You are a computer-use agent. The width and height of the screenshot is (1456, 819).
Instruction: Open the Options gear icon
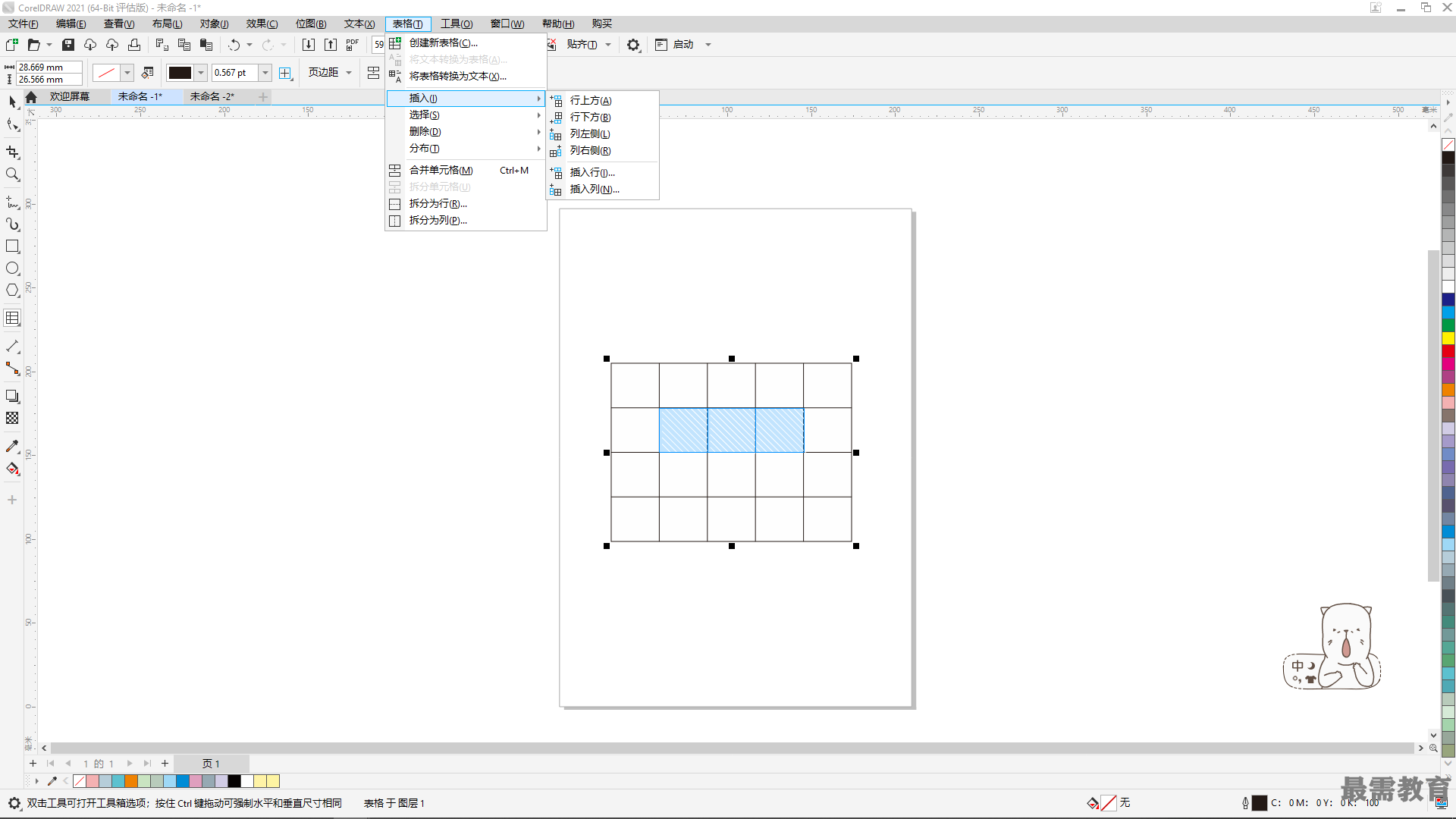click(633, 45)
